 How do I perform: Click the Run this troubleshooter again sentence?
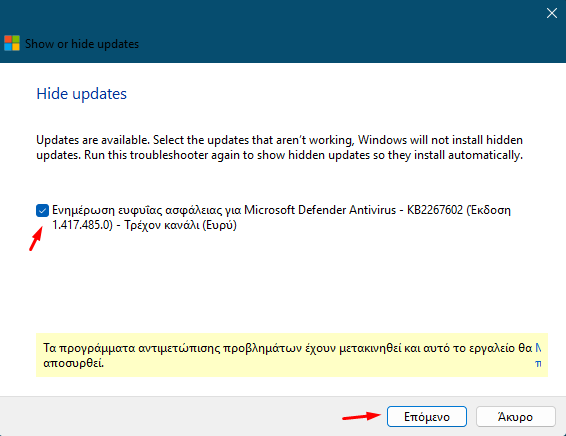click(x=303, y=155)
